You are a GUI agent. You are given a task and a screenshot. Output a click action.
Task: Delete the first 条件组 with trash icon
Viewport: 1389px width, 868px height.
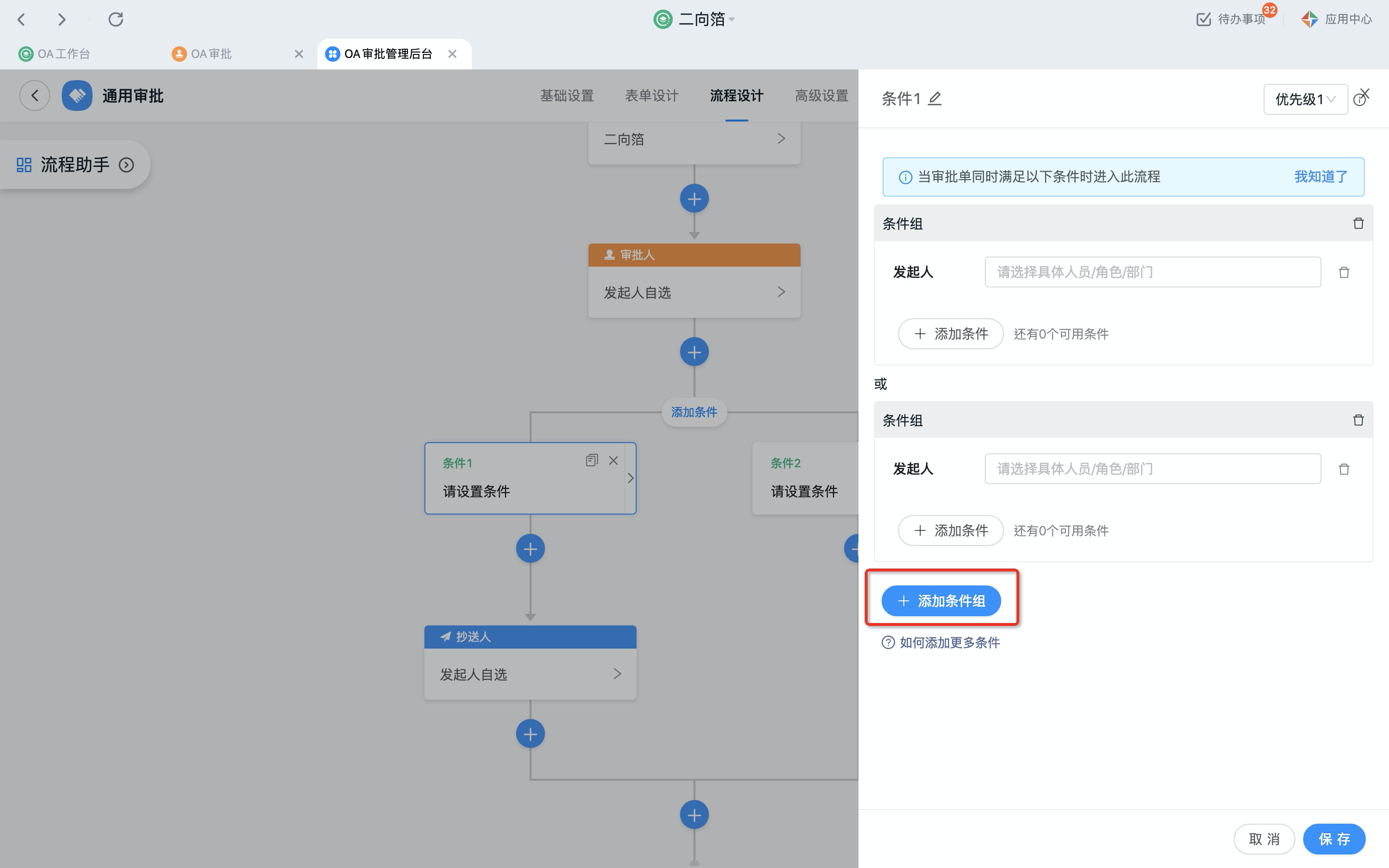point(1358,223)
